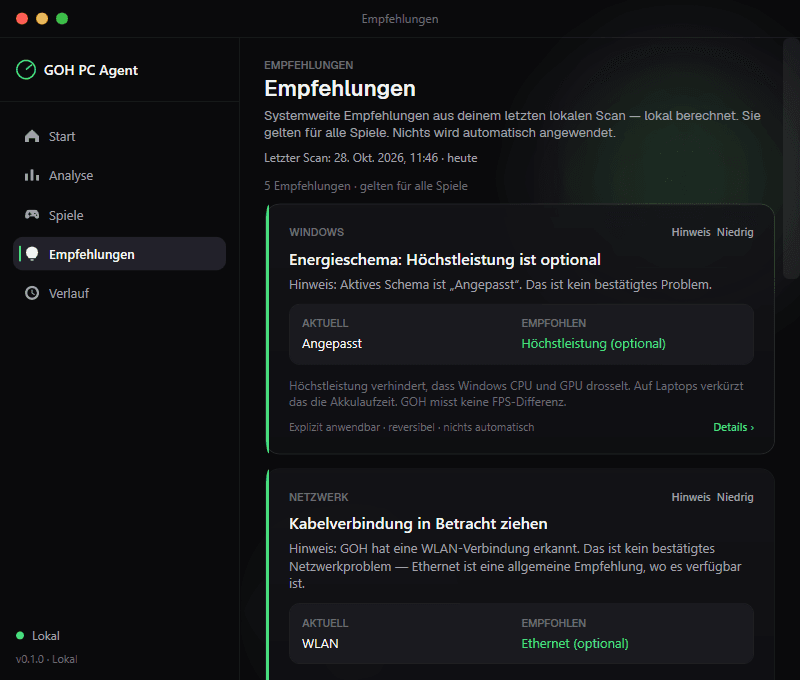
Task: Click the GOH PC Agent app name
Action: pyautogui.click(x=91, y=70)
